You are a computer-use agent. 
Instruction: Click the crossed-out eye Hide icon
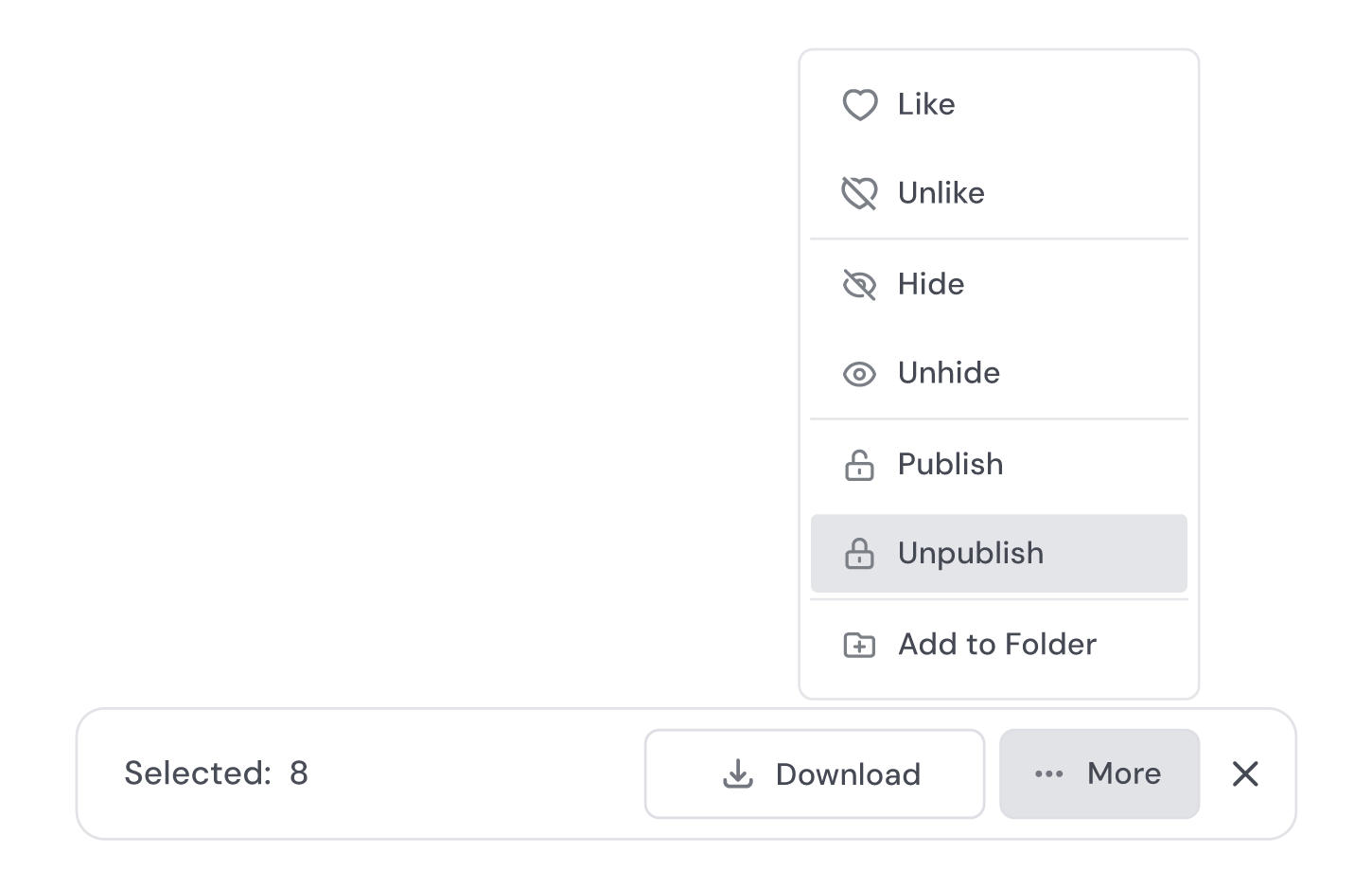tap(859, 284)
